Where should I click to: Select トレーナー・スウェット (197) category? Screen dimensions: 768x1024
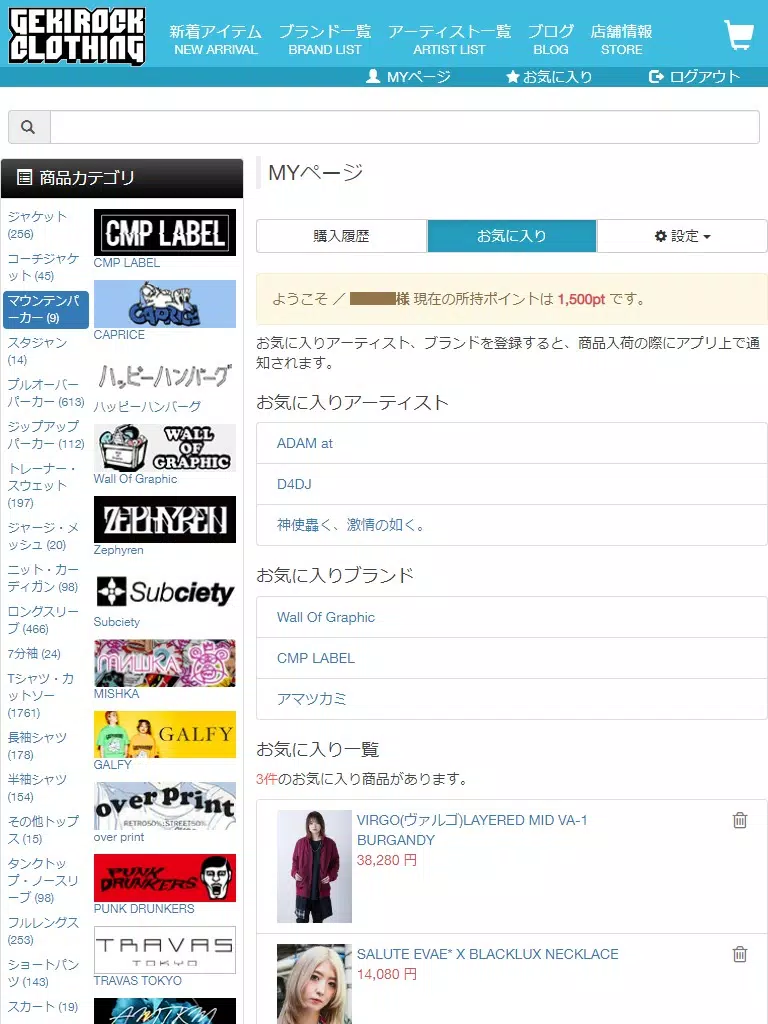click(42, 485)
